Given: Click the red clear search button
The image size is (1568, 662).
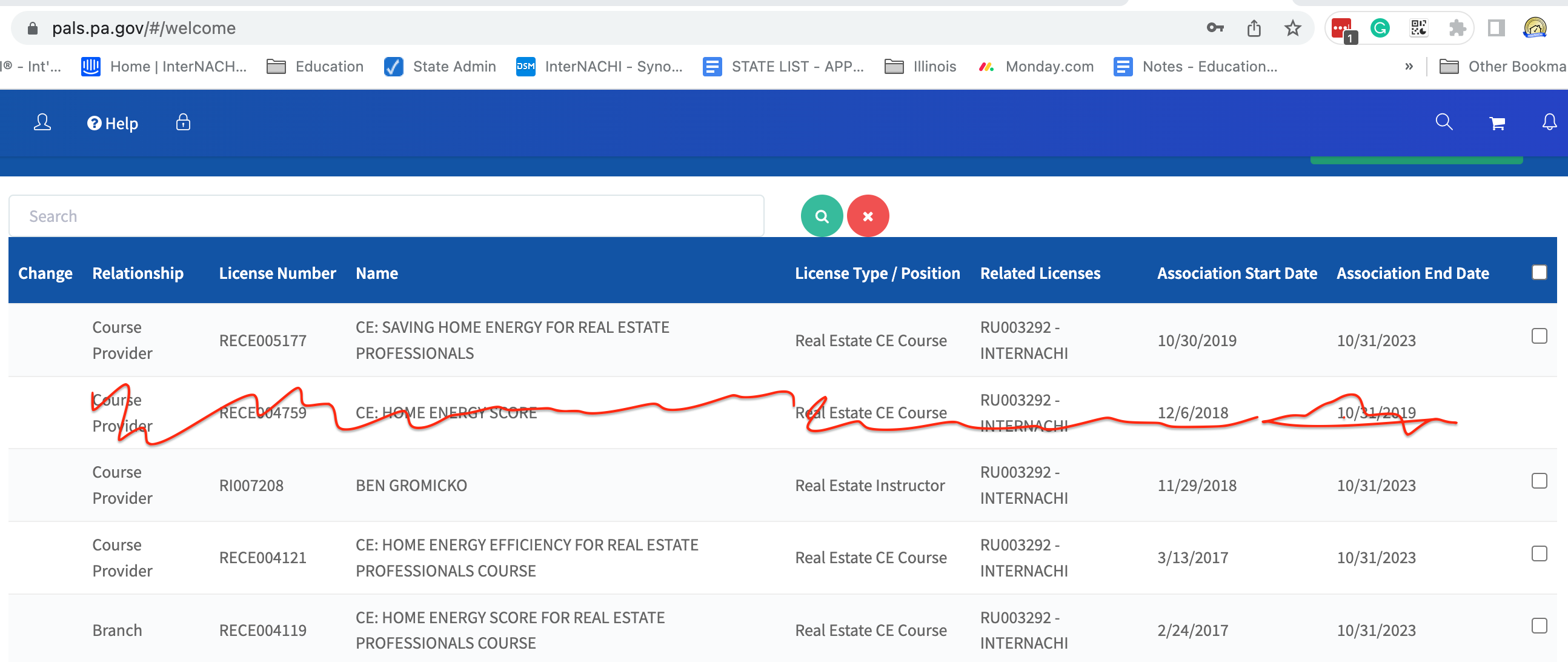Looking at the screenshot, I should point(868,216).
